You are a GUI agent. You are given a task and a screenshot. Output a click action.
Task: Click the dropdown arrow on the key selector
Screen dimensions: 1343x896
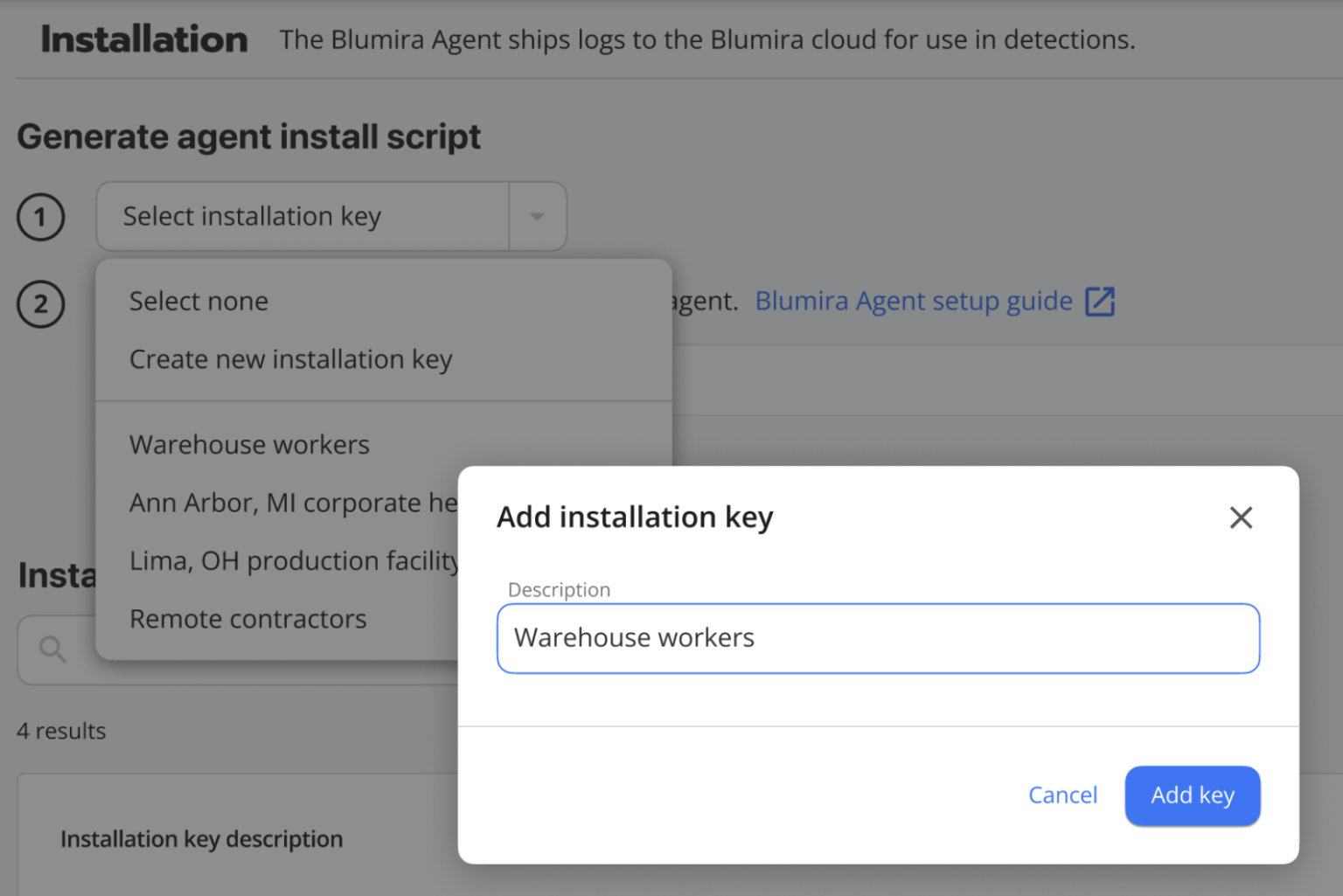point(537,216)
